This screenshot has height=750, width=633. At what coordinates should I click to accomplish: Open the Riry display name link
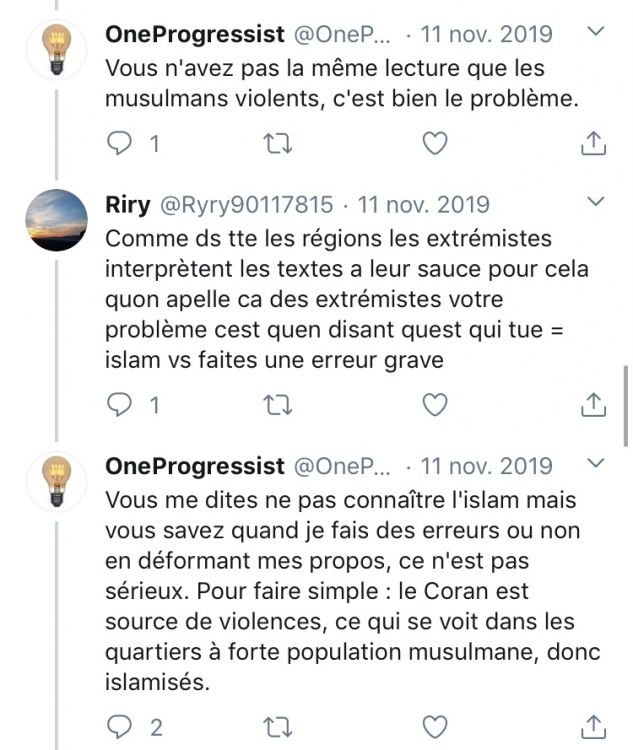(125, 205)
